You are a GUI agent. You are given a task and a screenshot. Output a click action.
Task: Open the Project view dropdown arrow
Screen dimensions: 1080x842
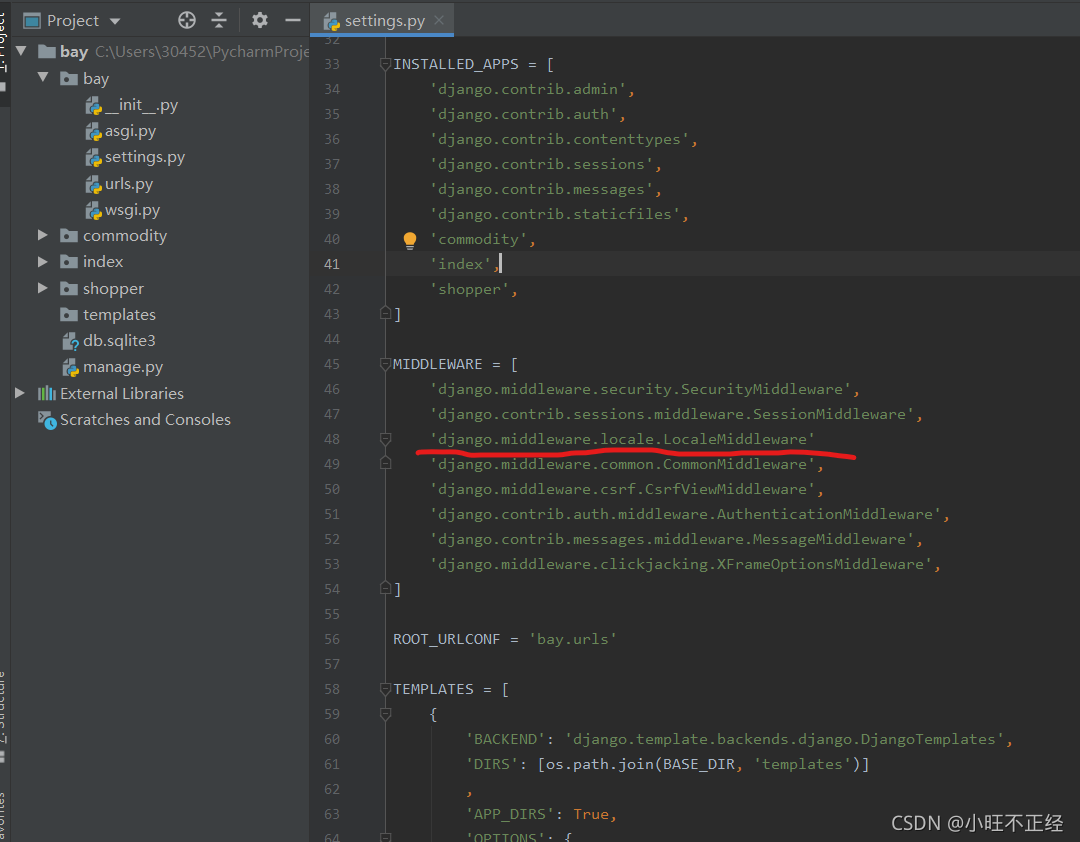(x=115, y=21)
